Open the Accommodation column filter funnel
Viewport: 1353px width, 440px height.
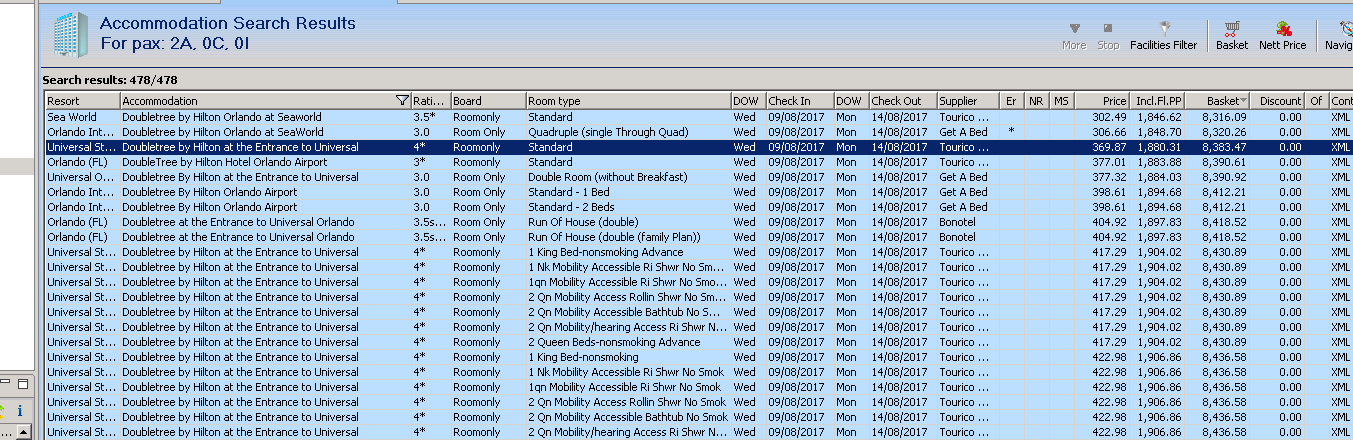coord(402,101)
